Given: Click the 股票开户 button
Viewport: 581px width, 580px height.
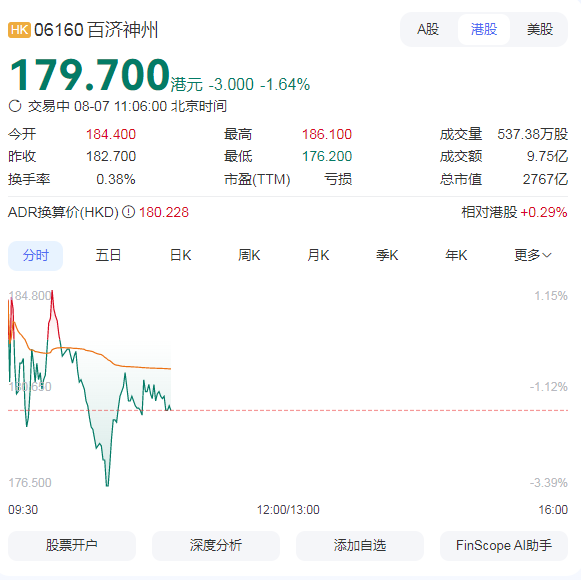Looking at the screenshot, I should tap(72, 546).
